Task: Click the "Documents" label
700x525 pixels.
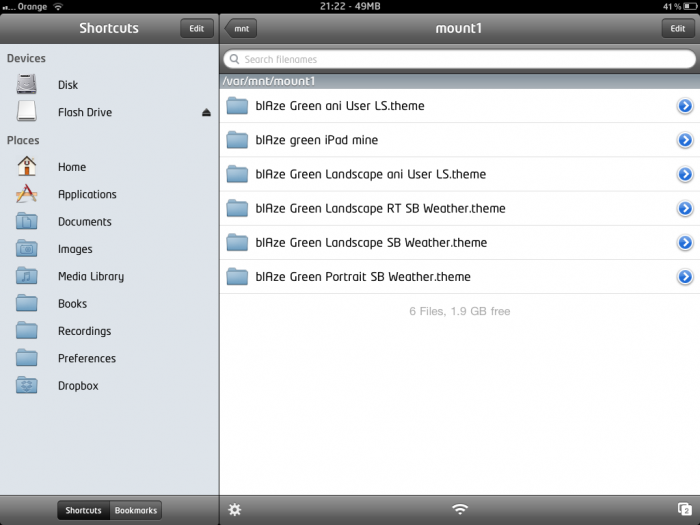Action: coord(85,221)
